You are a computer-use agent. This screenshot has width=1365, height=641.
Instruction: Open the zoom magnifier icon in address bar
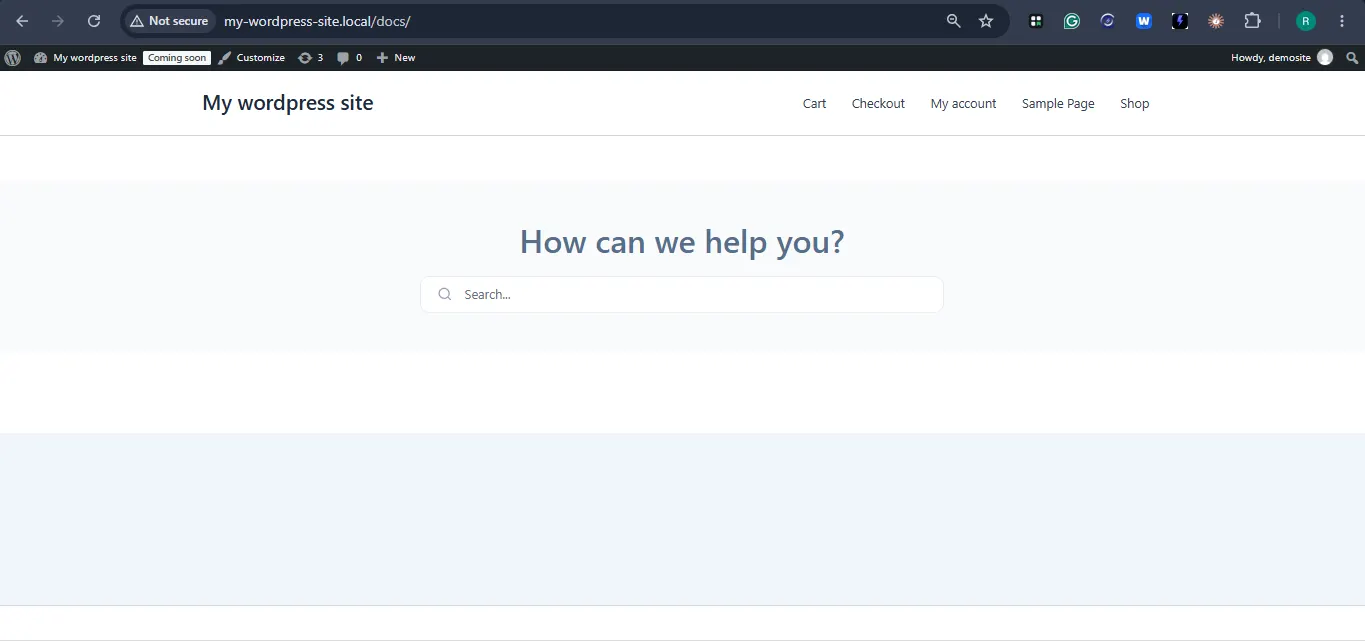pyautogui.click(x=953, y=21)
